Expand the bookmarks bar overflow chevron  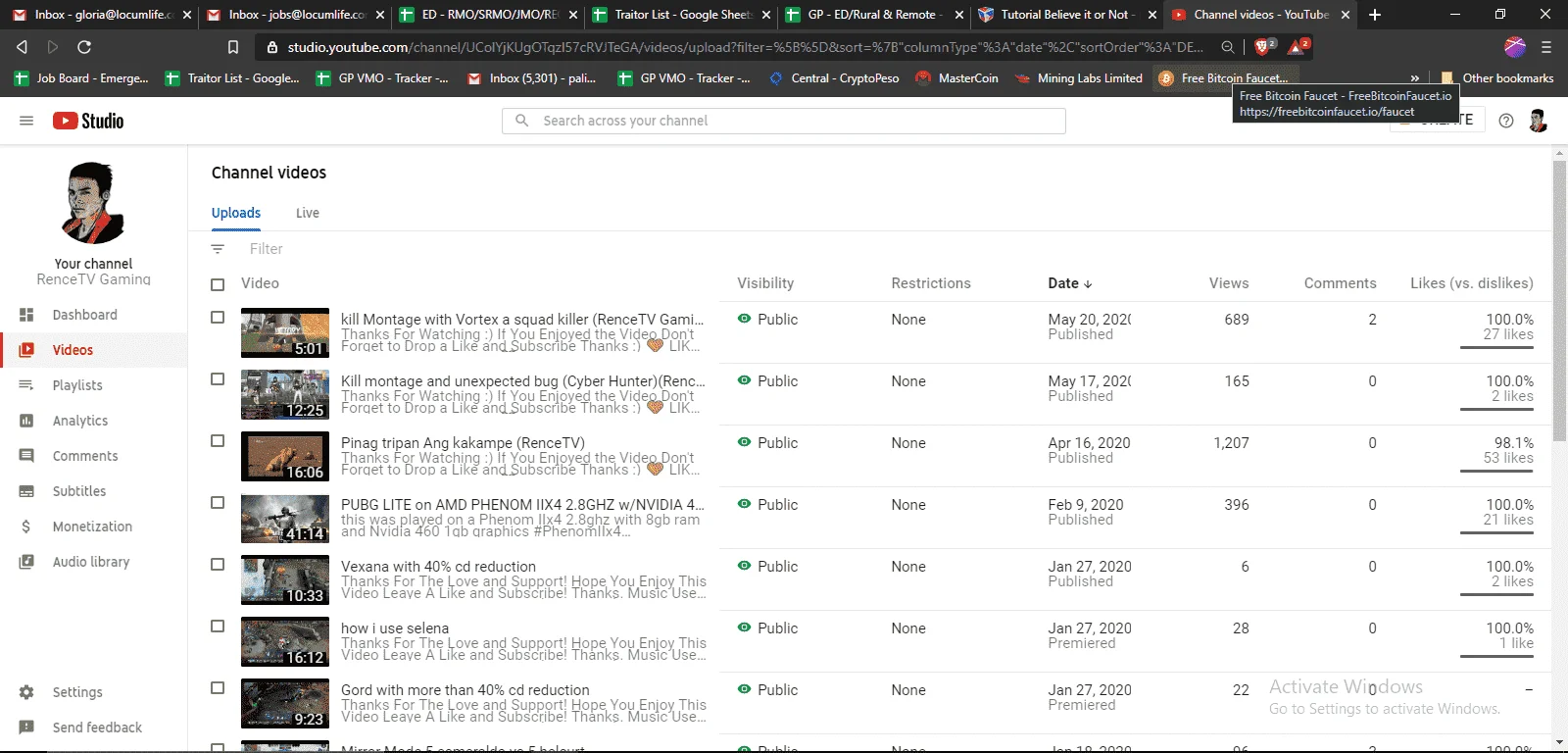coord(1414,78)
